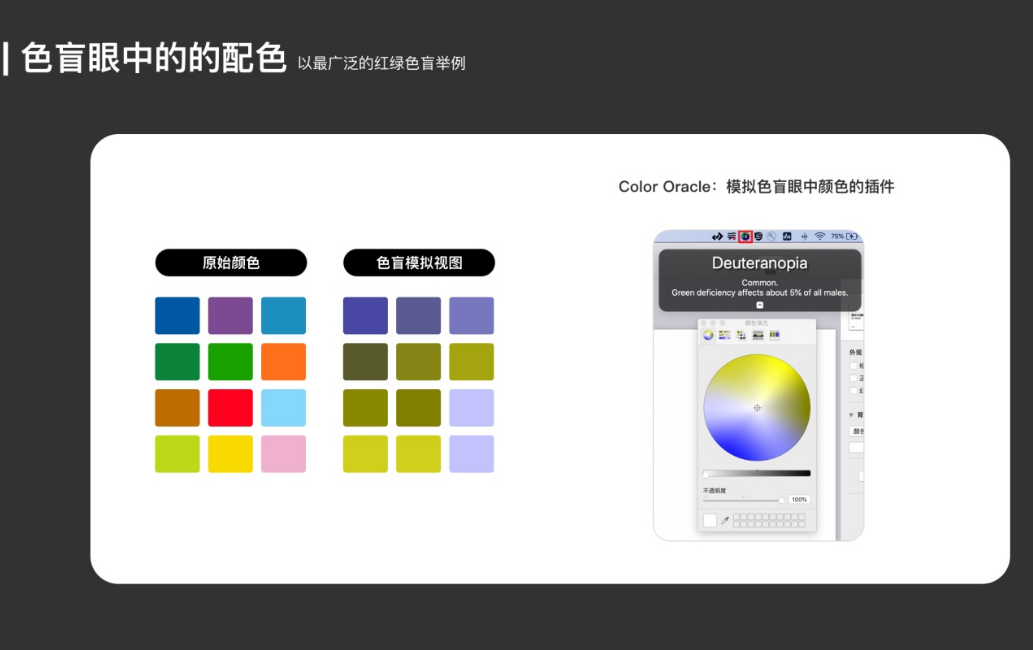Switch to the pencils picker tab
The width and height of the screenshot is (1033, 650).
pos(774,335)
